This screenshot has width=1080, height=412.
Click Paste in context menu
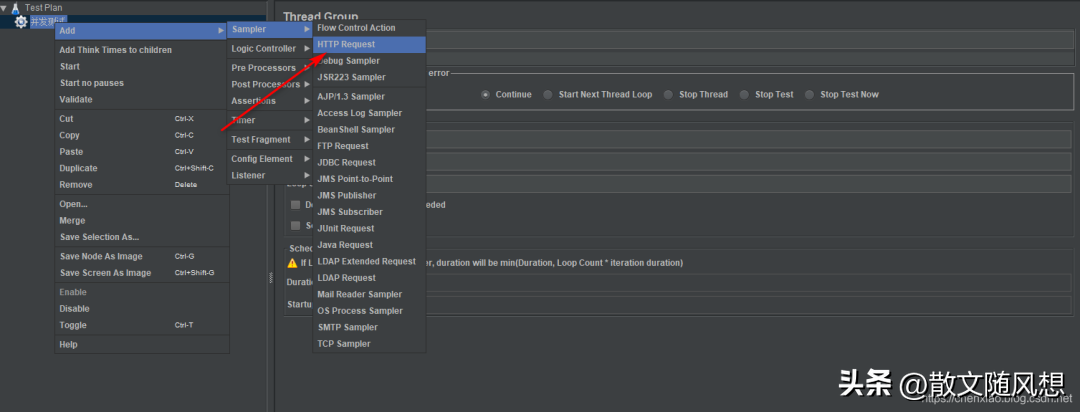[141, 152]
